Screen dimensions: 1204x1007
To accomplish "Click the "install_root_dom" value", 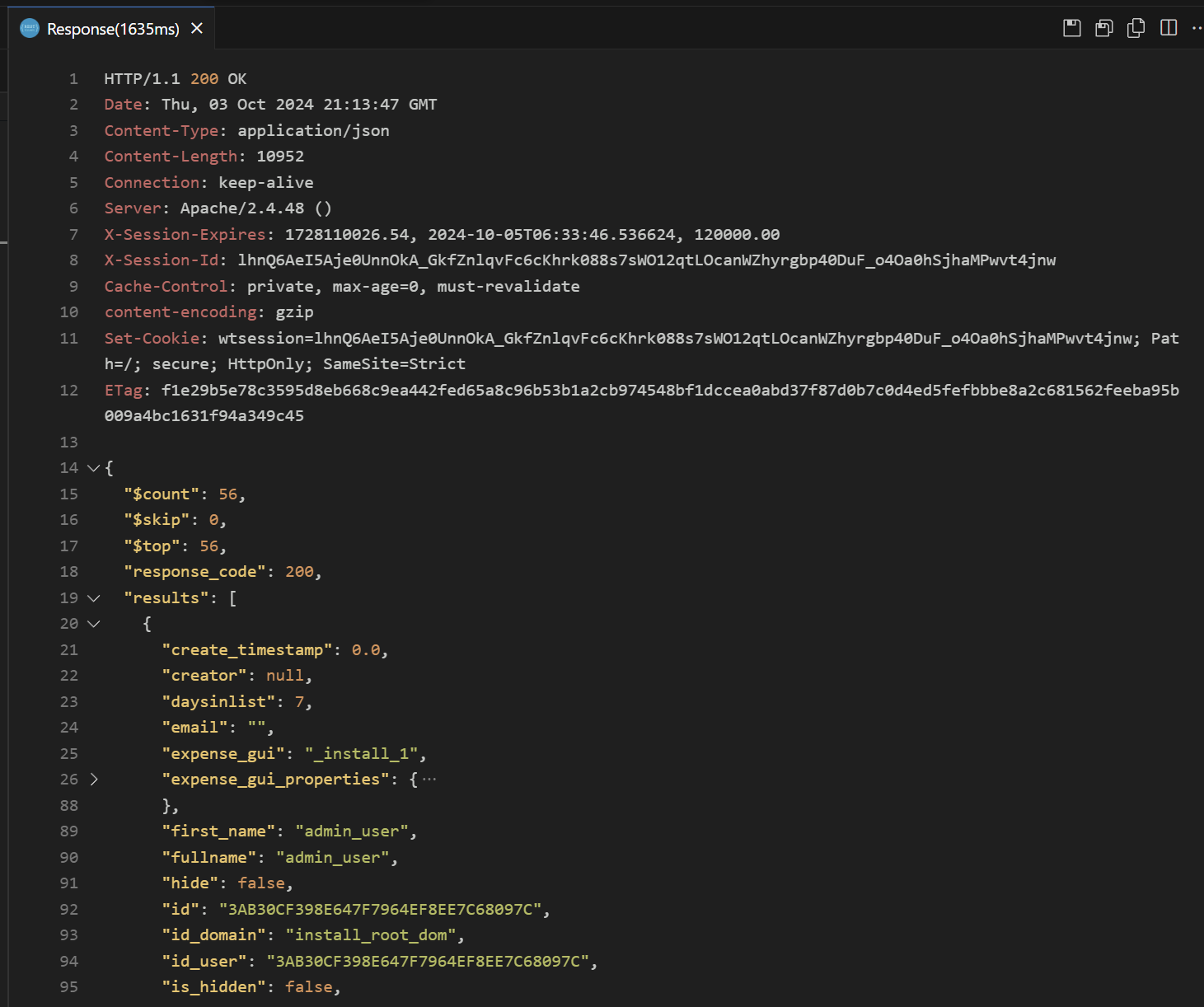I will [x=371, y=935].
